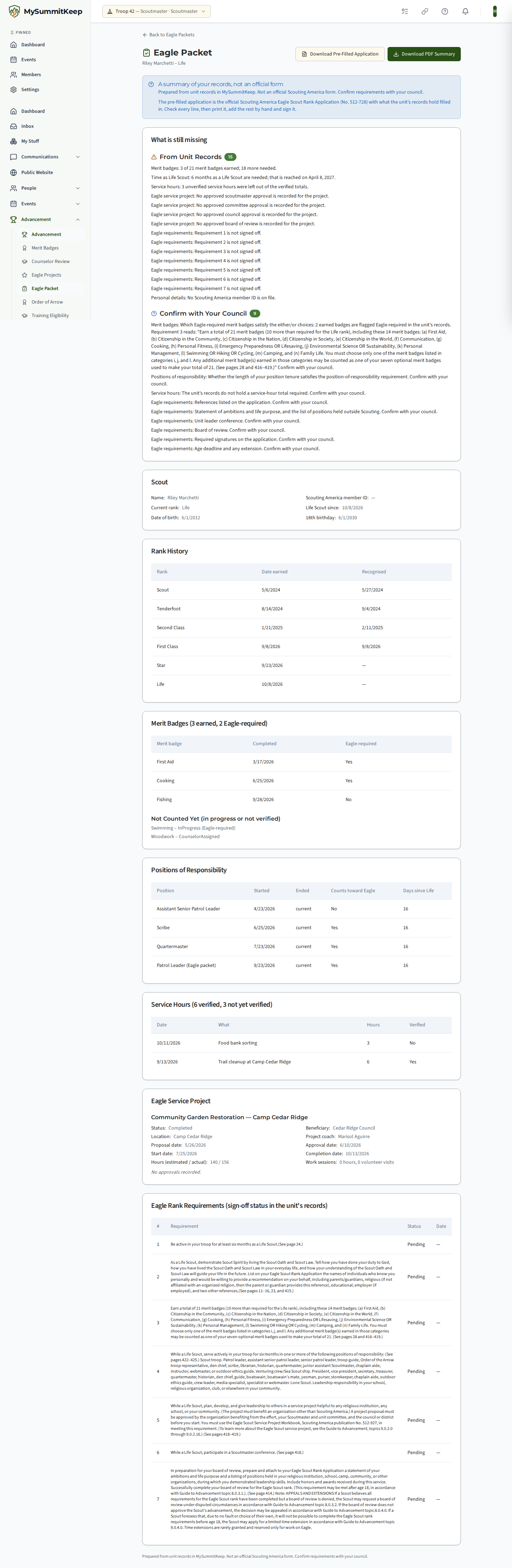The image size is (512, 1568).
Task: Expand the Events menu chevron below People
Action: 78,204
